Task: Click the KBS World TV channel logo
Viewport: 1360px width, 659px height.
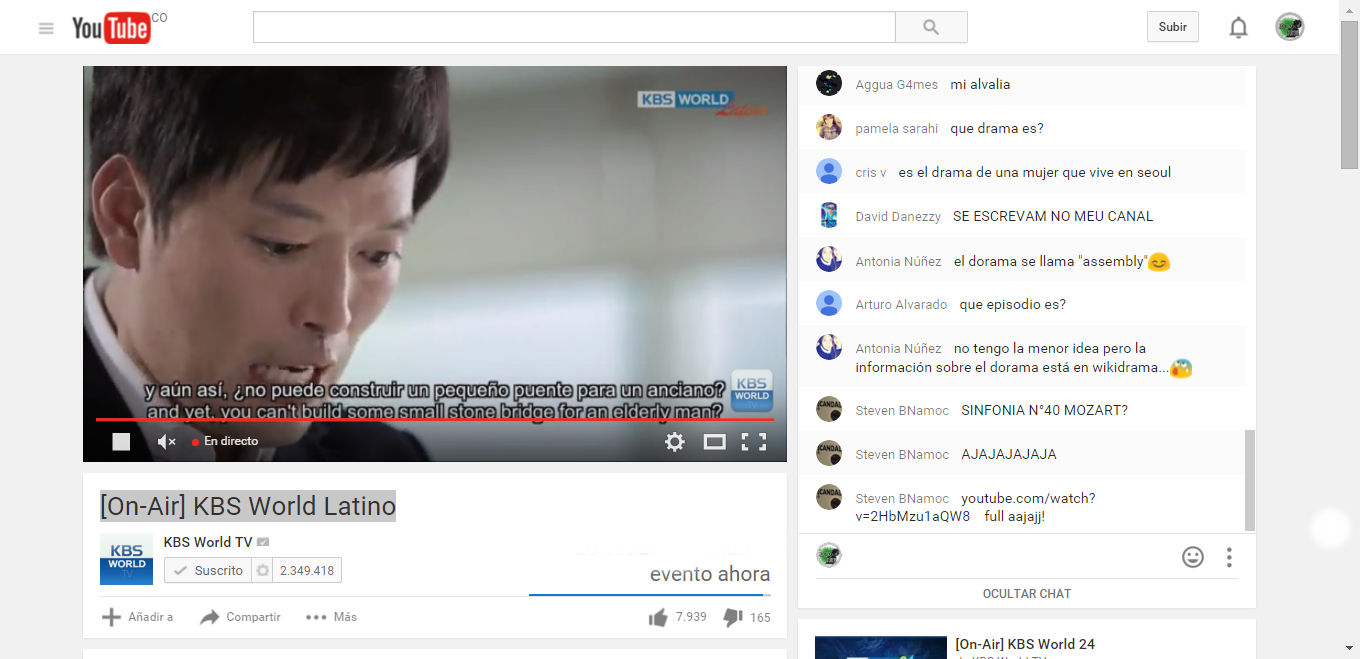Action: [126, 559]
